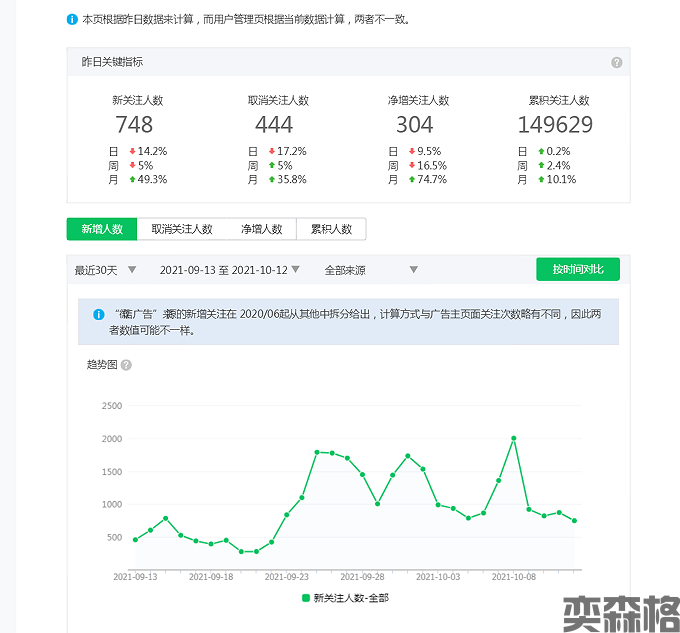Click the help icon in 昨日关键指标 header
This screenshot has width=680, height=633.
pos(616,62)
